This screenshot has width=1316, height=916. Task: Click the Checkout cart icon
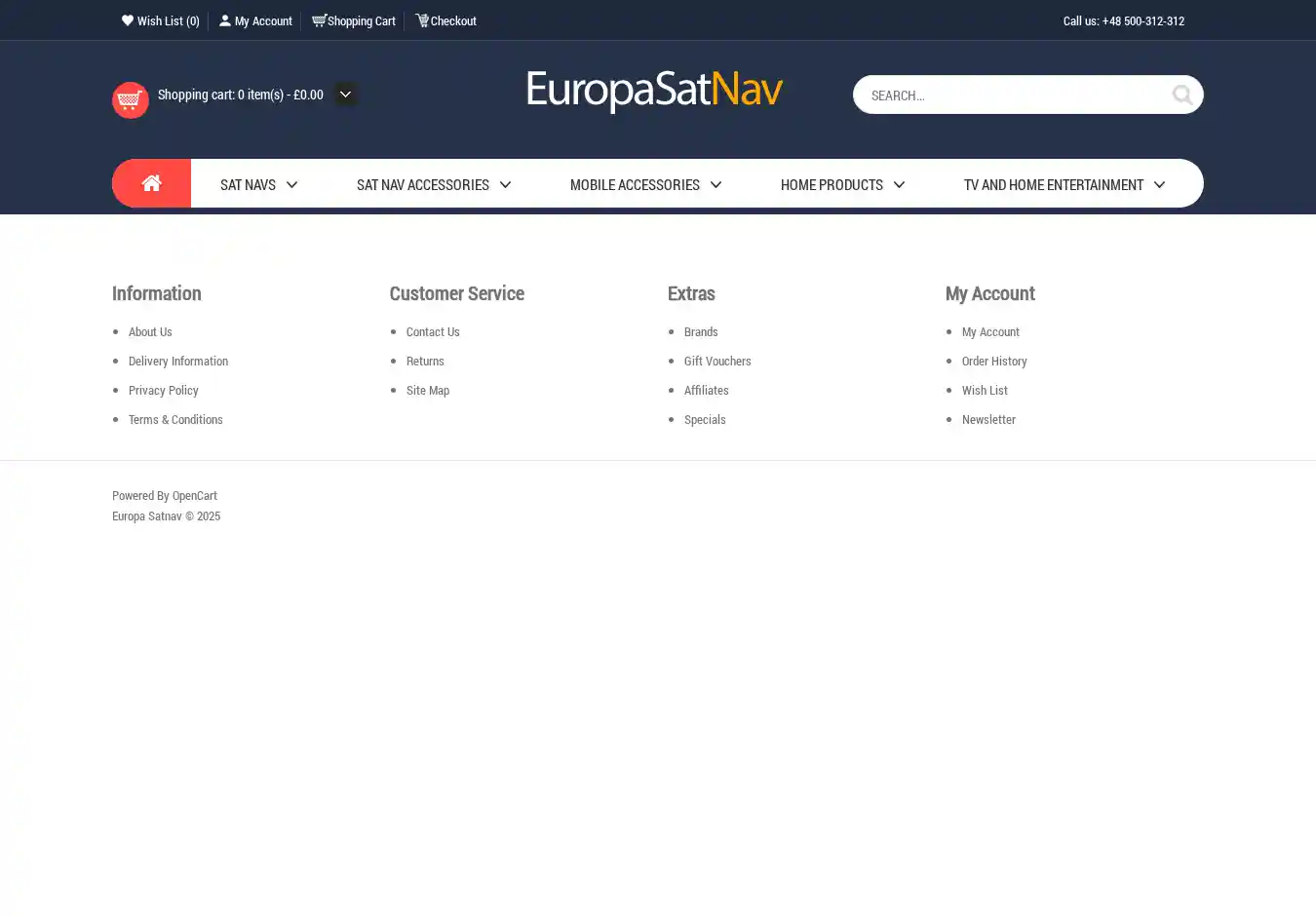coord(422,20)
